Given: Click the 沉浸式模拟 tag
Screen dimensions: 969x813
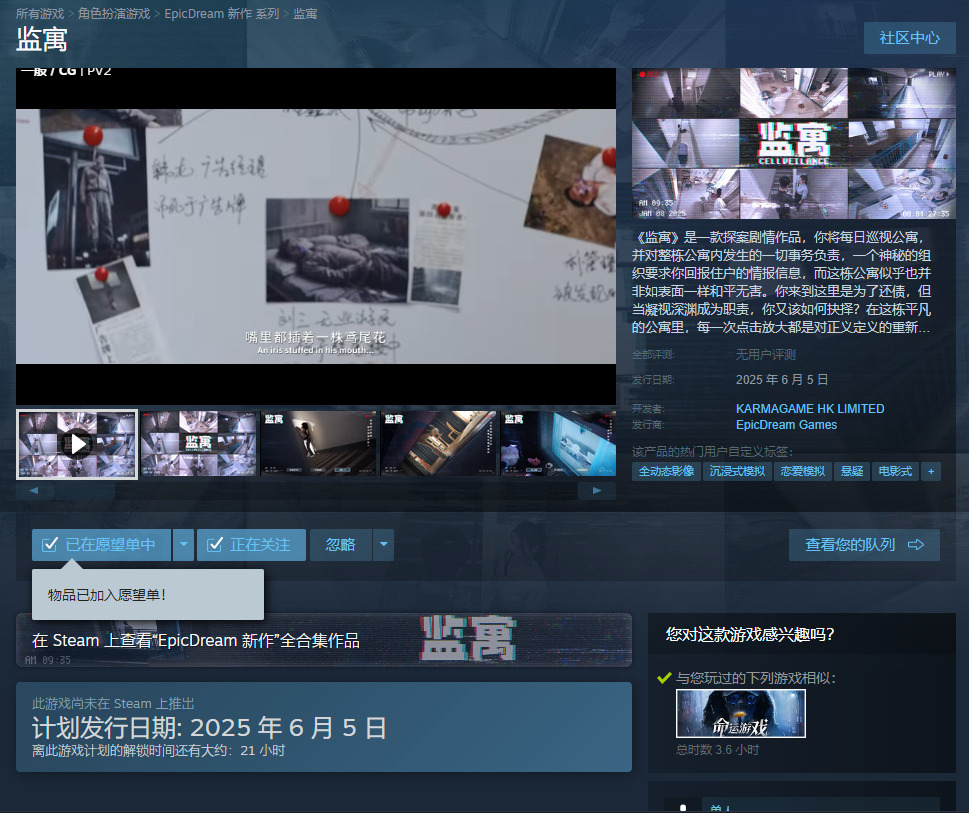Looking at the screenshot, I should 737,471.
